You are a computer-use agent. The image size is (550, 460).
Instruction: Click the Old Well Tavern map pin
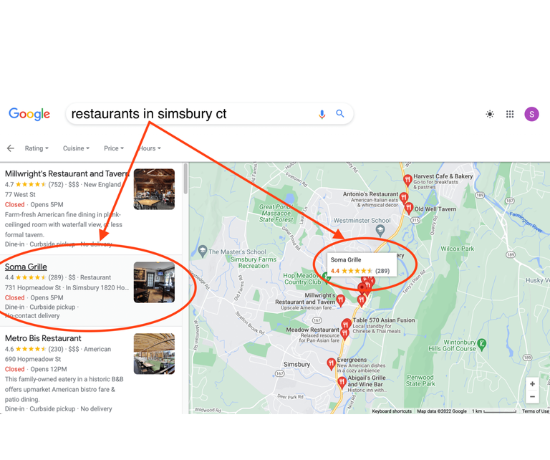pos(409,208)
